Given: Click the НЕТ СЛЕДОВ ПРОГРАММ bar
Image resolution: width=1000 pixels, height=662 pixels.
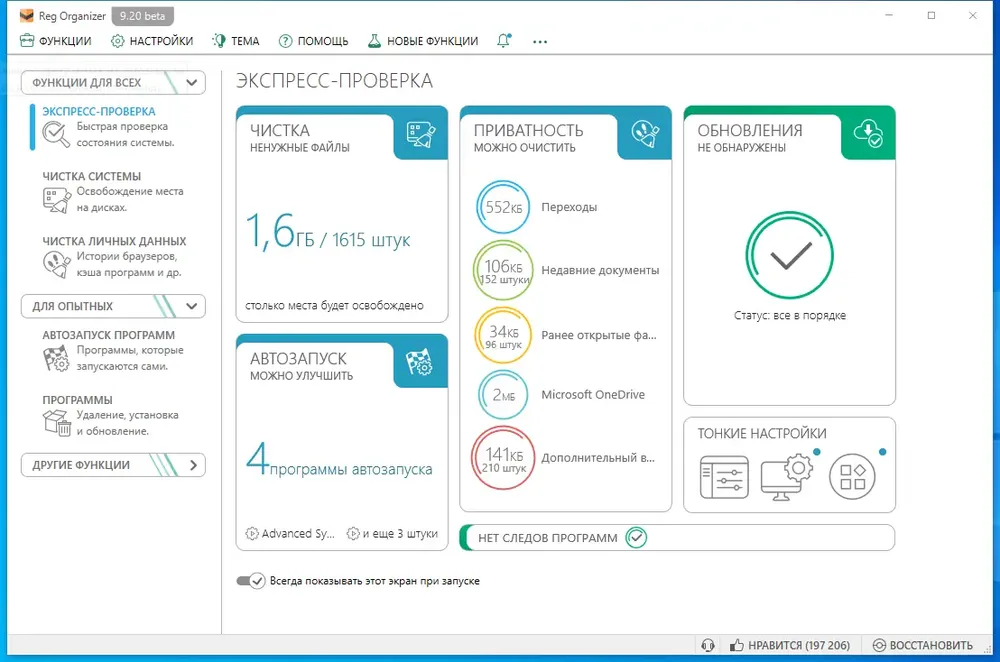Looking at the screenshot, I should click(677, 538).
